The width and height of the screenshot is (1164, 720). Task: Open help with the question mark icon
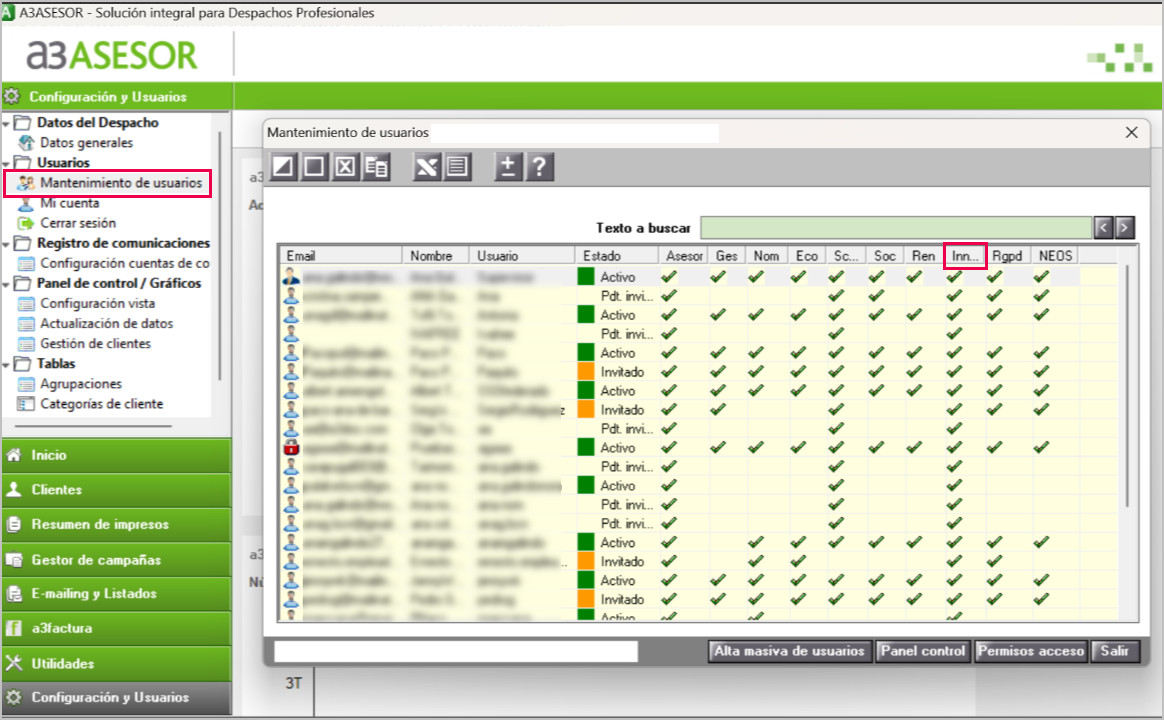(540, 166)
